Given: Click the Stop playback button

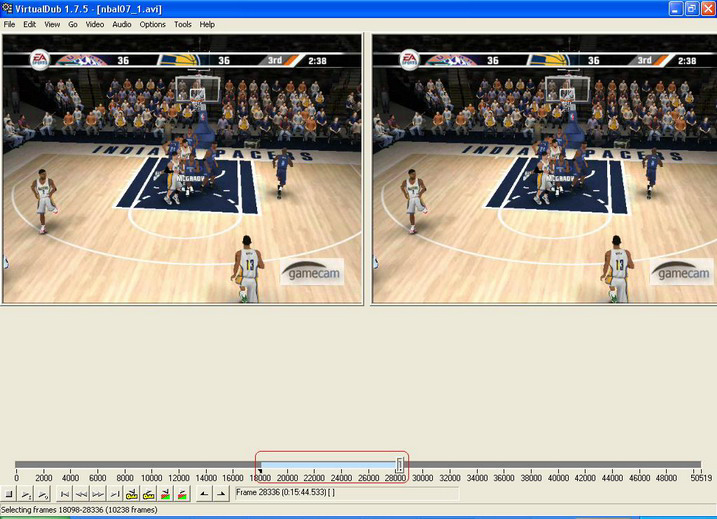Looking at the screenshot, I should [9, 494].
